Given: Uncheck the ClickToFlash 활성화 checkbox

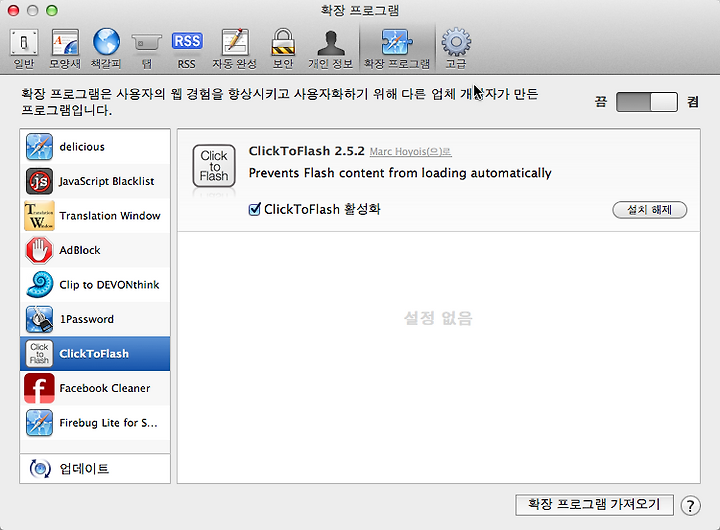Looking at the screenshot, I should (254, 209).
